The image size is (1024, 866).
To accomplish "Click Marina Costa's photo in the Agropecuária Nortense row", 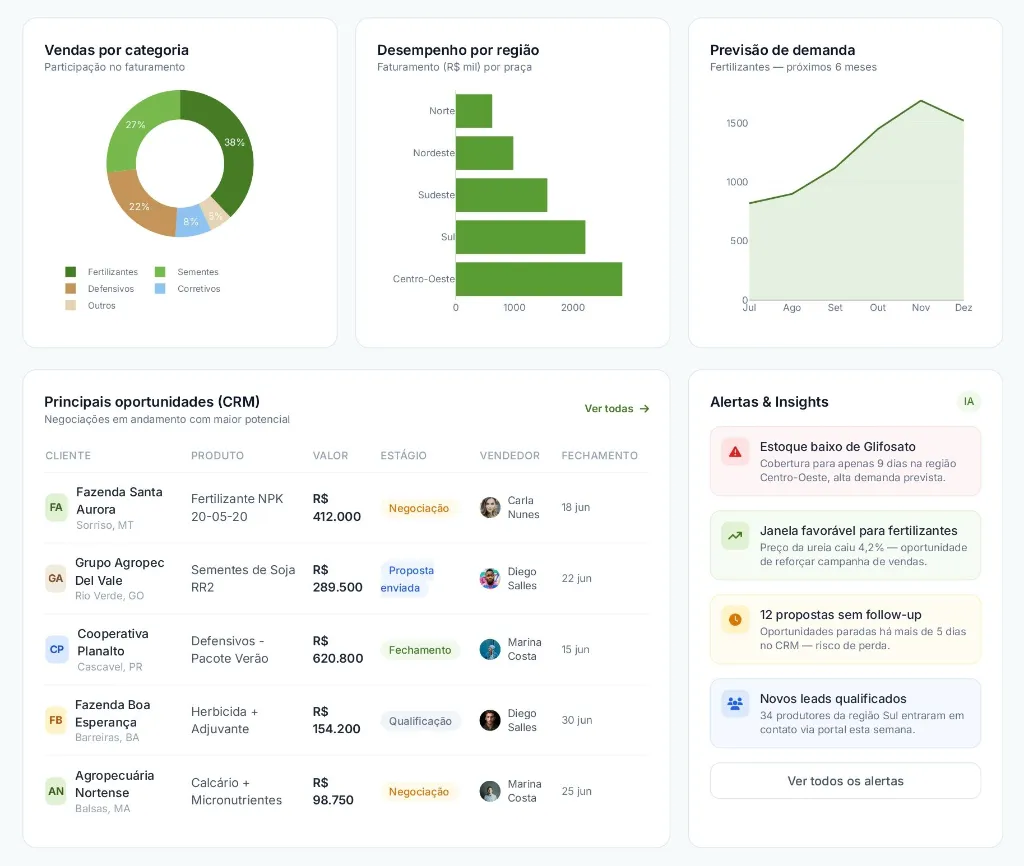I will tap(490, 792).
